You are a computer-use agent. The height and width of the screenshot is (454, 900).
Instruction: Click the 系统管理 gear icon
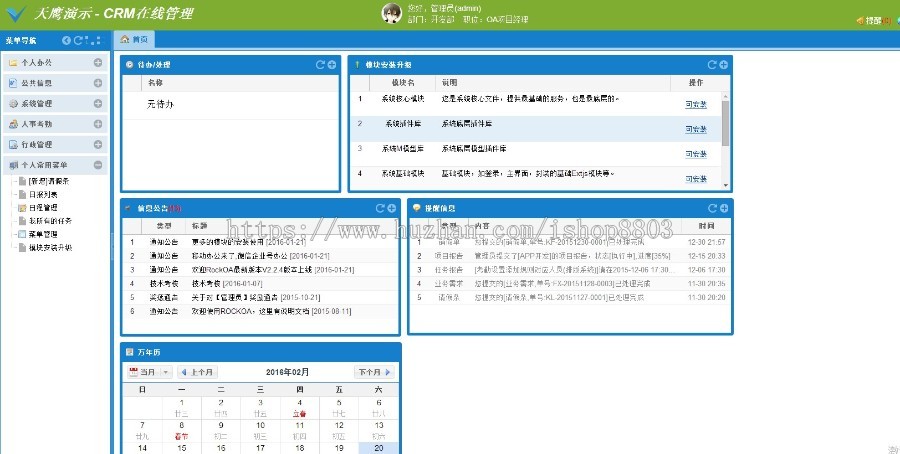coord(13,104)
